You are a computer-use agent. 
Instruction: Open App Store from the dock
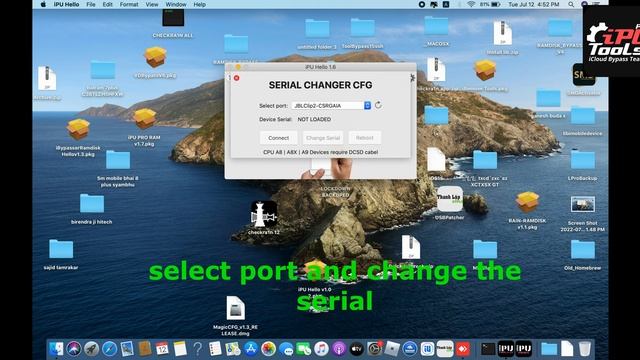251,349
